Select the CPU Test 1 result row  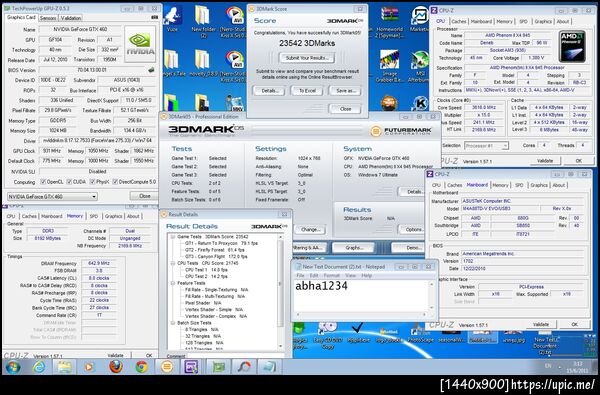tap(206, 270)
